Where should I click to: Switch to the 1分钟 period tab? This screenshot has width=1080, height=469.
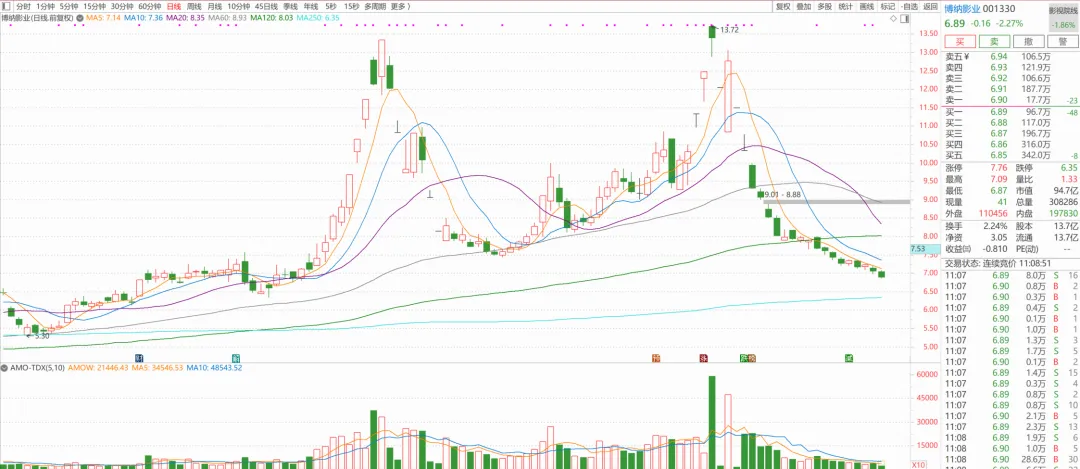pyautogui.click(x=45, y=6)
